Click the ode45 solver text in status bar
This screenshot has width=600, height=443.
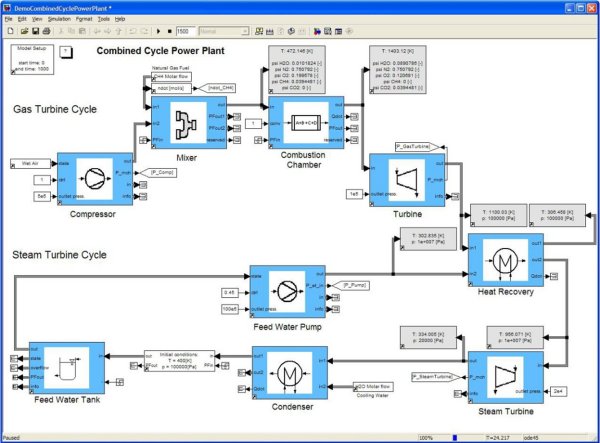[531, 438]
